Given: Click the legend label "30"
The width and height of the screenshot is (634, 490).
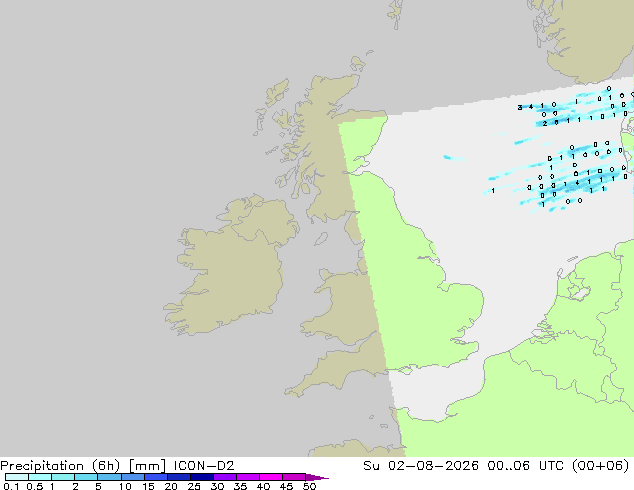Looking at the screenshot, I should click(x=217, y=486).
